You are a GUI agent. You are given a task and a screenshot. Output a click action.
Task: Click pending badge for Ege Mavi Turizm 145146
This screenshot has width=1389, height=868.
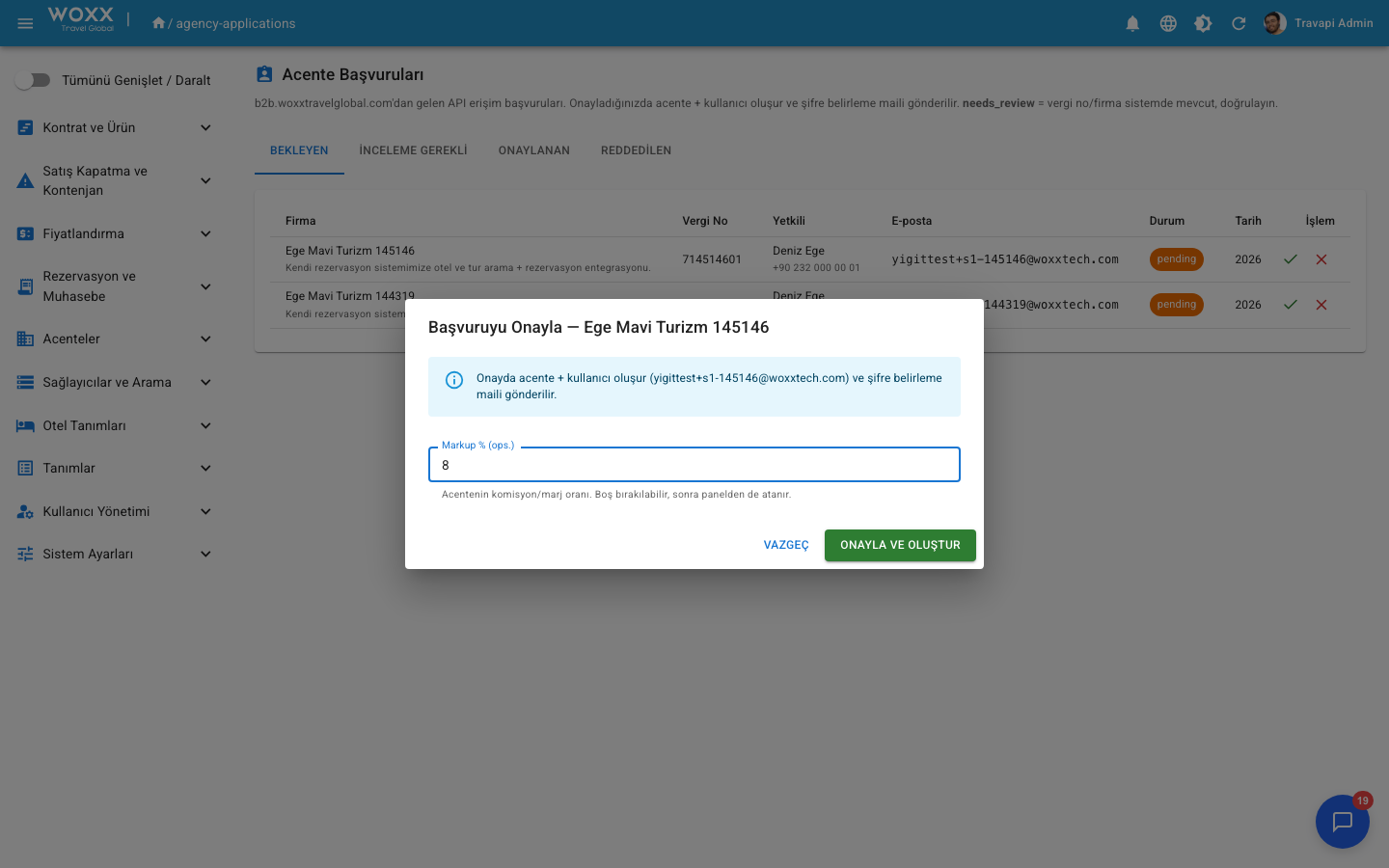[1176, 259]
